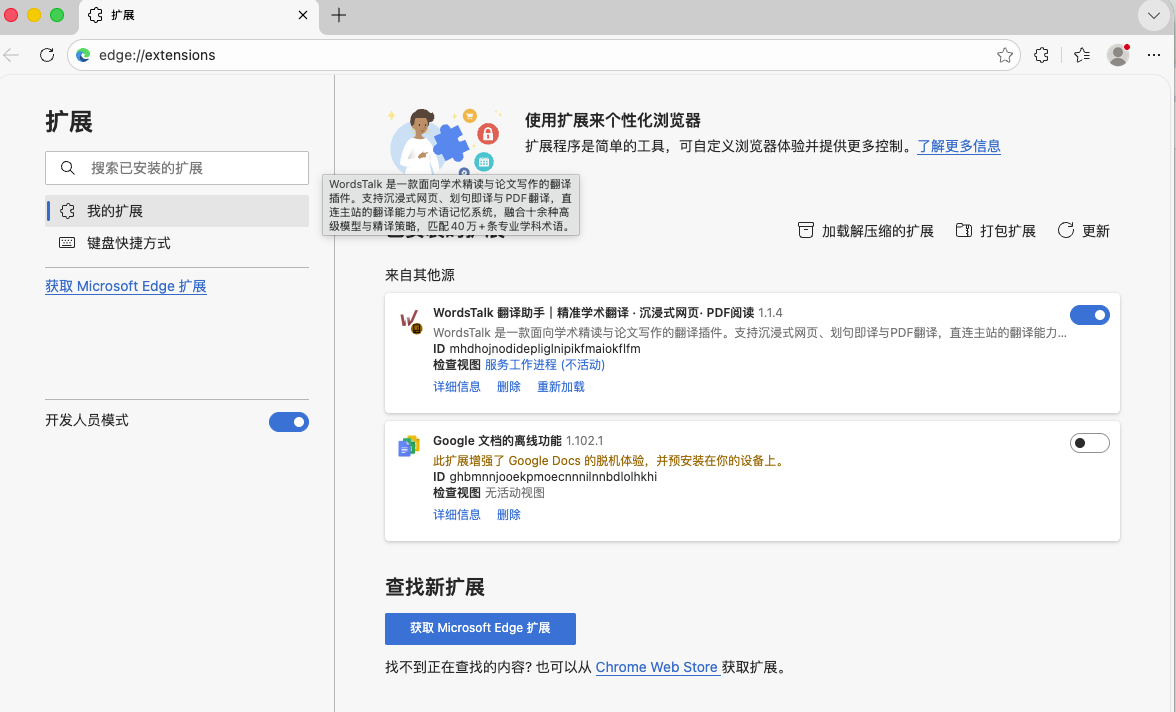Image resolution: width=1176 pixels, height=712 pixels.
Task: Open the favorites list icon
Action: click(x=1082, y=55)
